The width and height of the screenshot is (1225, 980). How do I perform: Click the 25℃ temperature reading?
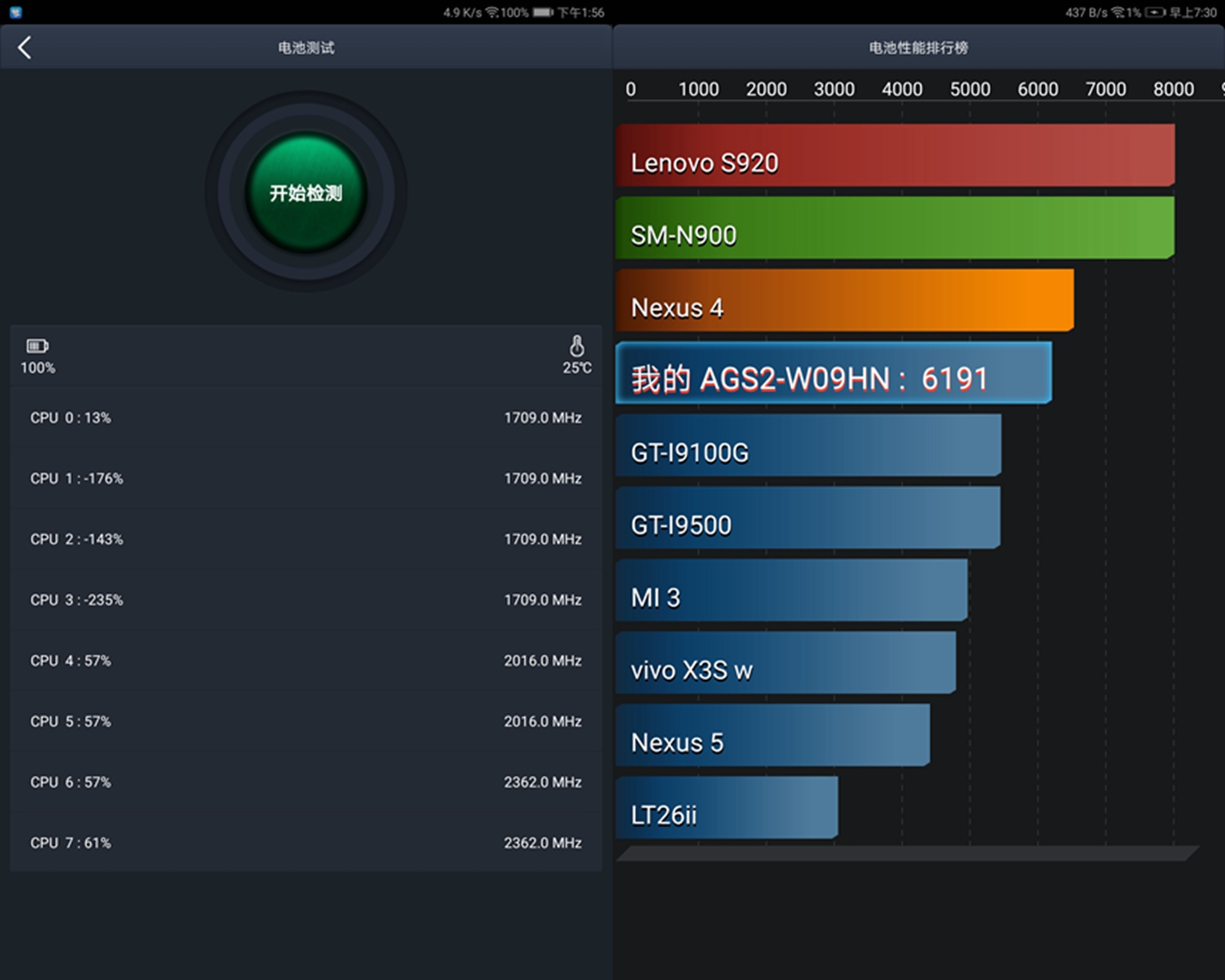point(577,368)
